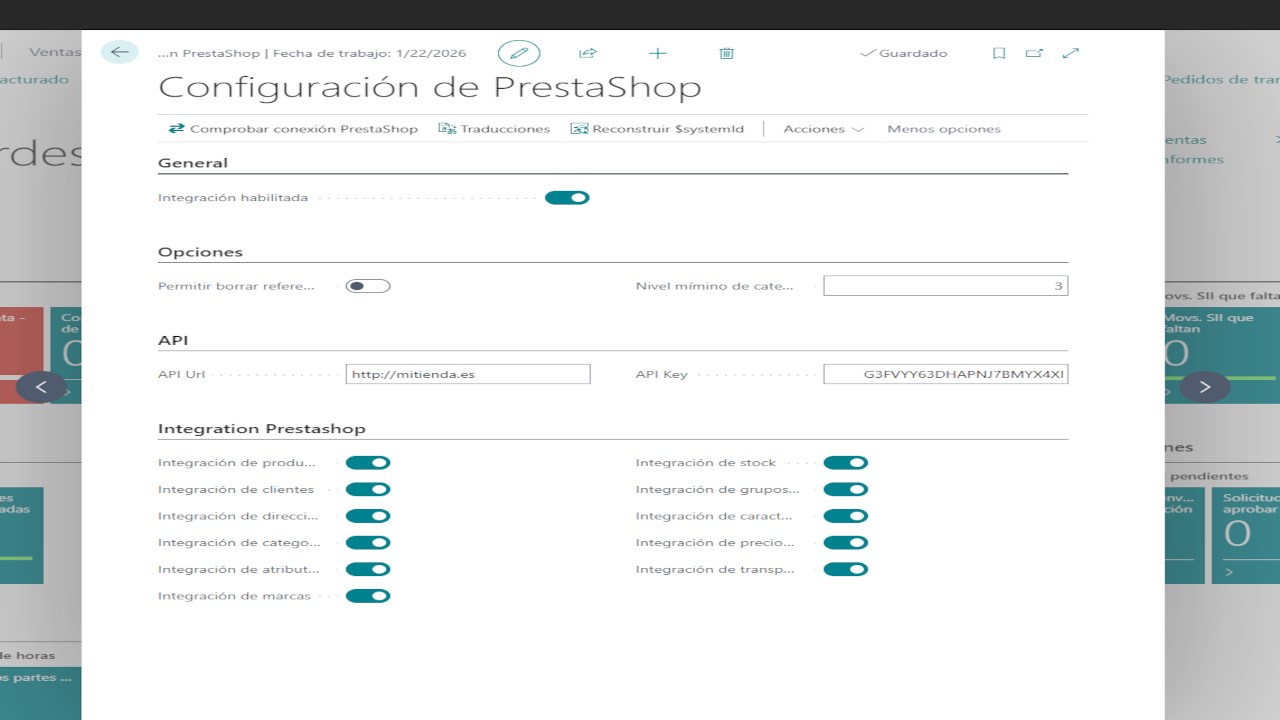This screenshot has height=720, width=1280.
Task: Click the Bookmark icon near Guardado
Action: click(x=998, y=53)
